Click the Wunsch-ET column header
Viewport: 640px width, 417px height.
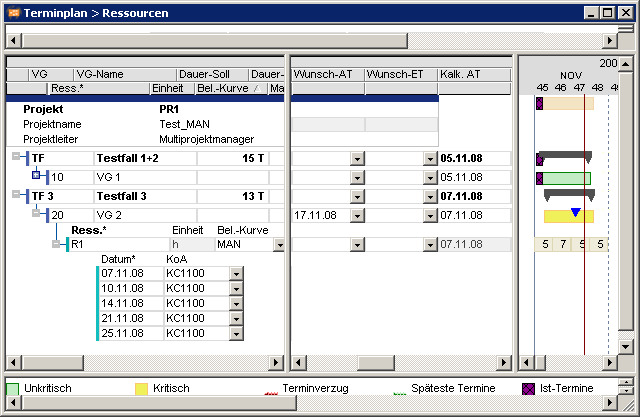point(401,75)
